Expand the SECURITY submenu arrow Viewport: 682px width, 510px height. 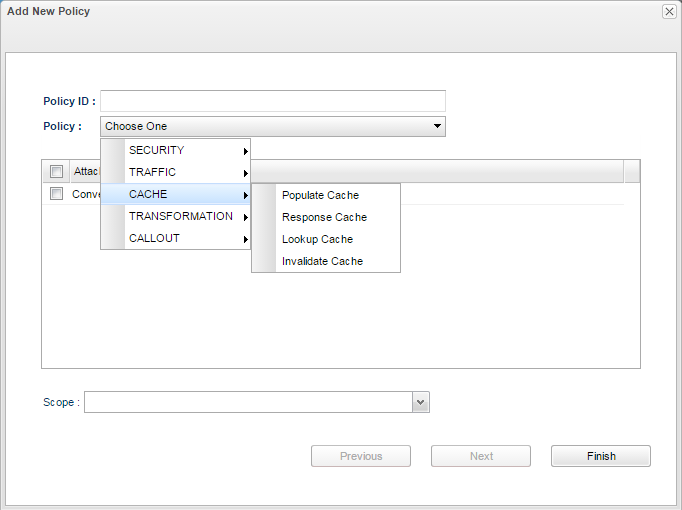[246, 151]
